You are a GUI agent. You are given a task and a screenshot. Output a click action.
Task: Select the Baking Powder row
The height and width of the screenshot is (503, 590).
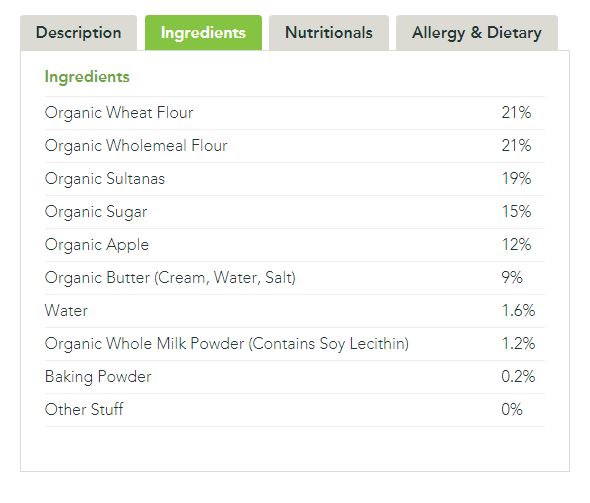(x=294, y=377)
